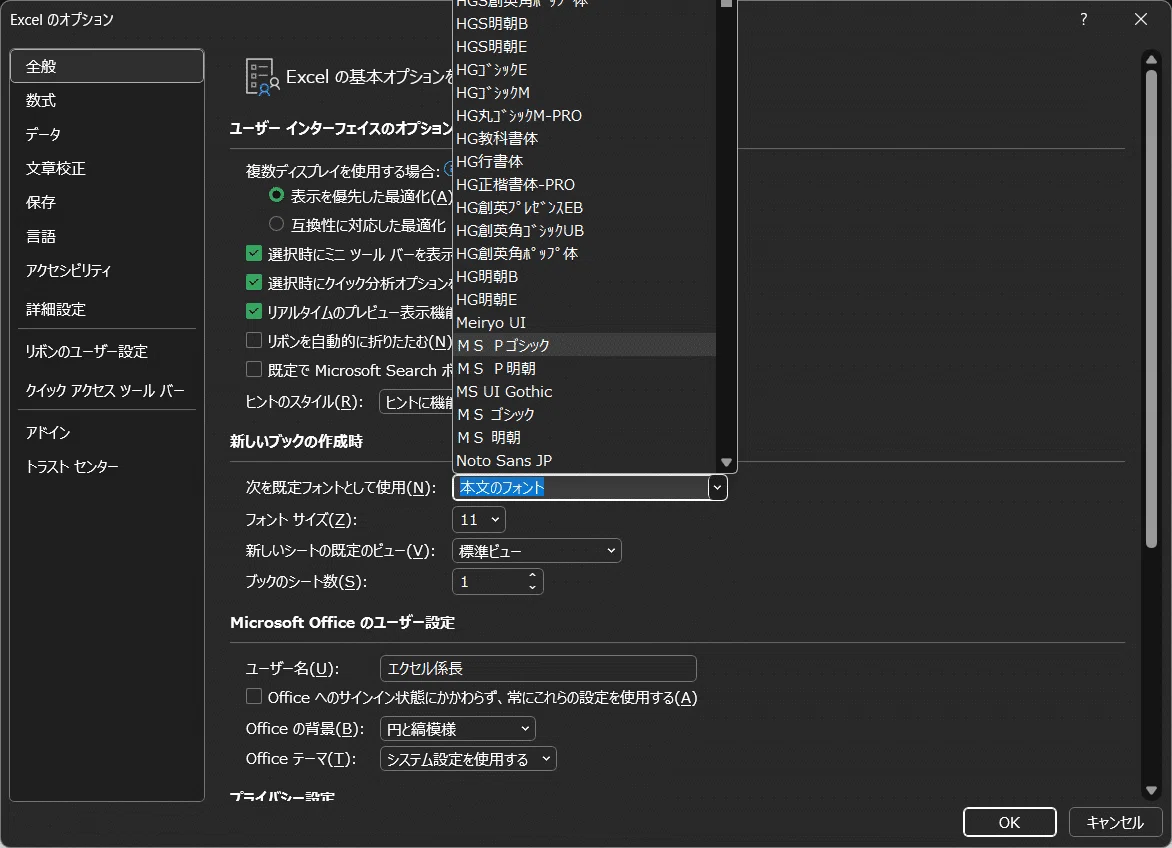1172x848 pixels.
Task: Choose HG創英角ﾎﾟｯﾌﾟ体 below HG創英角ｺﾞｼｯｸUB
Action: (585, 253)
